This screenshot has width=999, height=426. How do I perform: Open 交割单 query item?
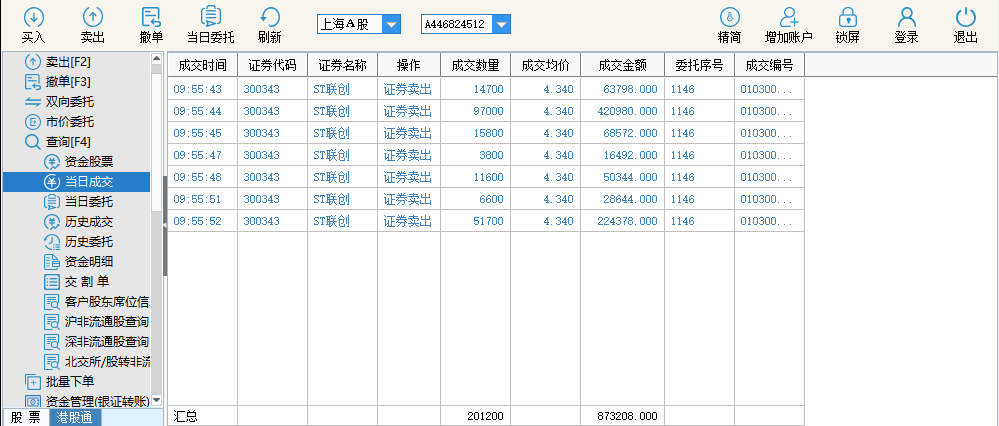76,281
